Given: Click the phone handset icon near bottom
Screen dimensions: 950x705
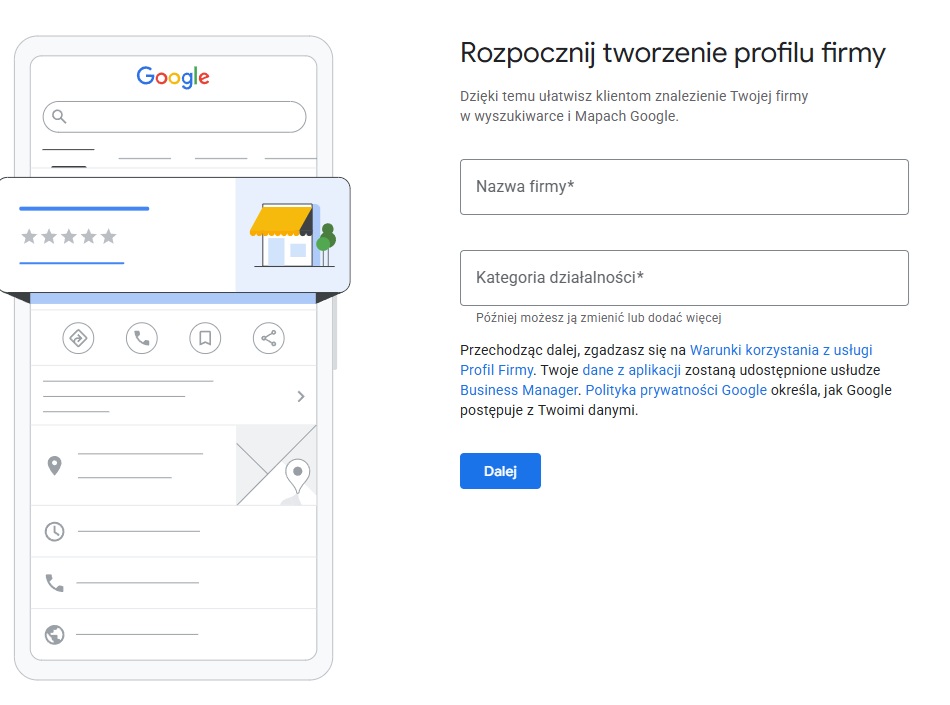Looking at the screenshot, I should tap(55, 583).
